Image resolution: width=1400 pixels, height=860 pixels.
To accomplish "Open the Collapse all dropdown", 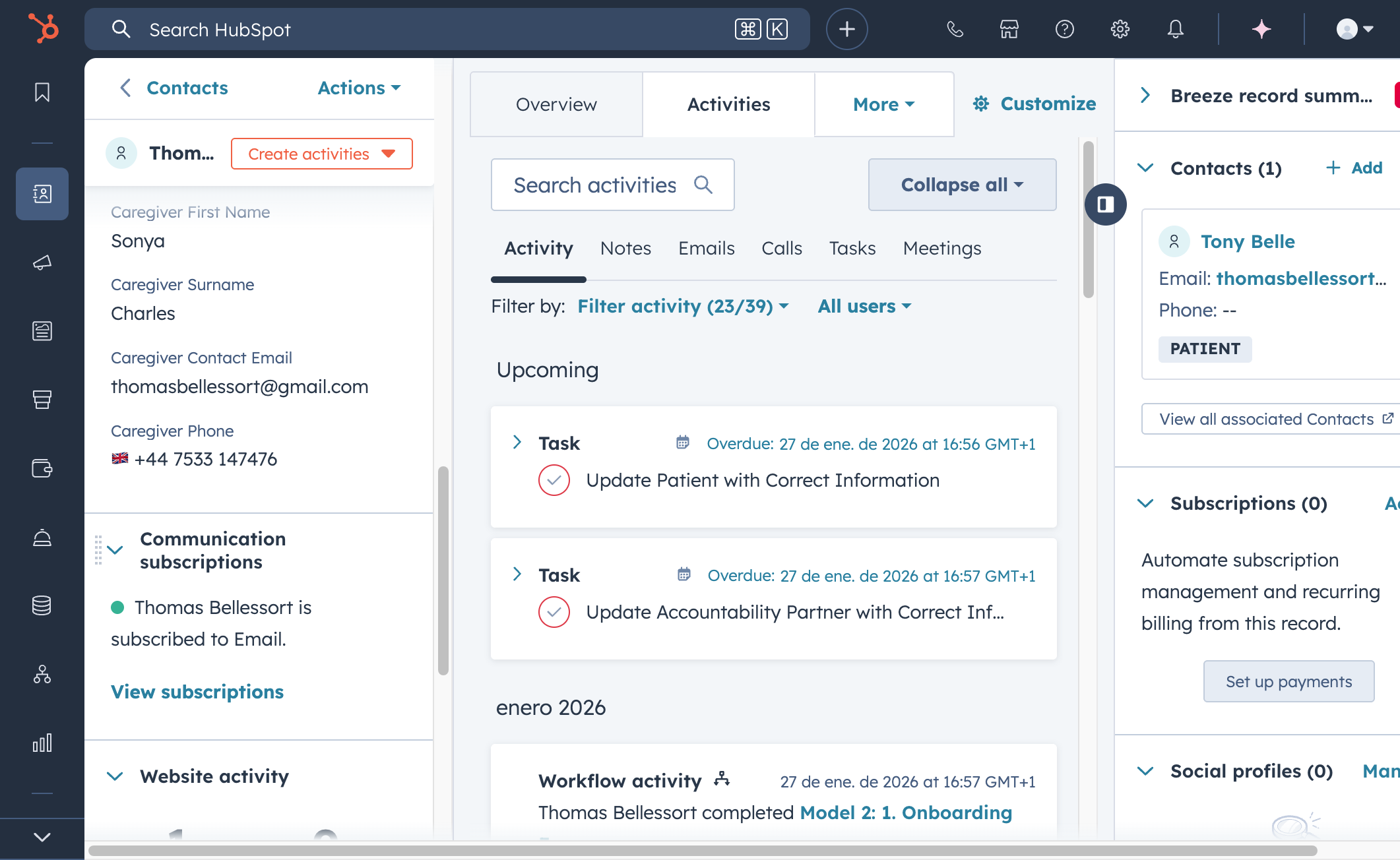I will (963, 185).
